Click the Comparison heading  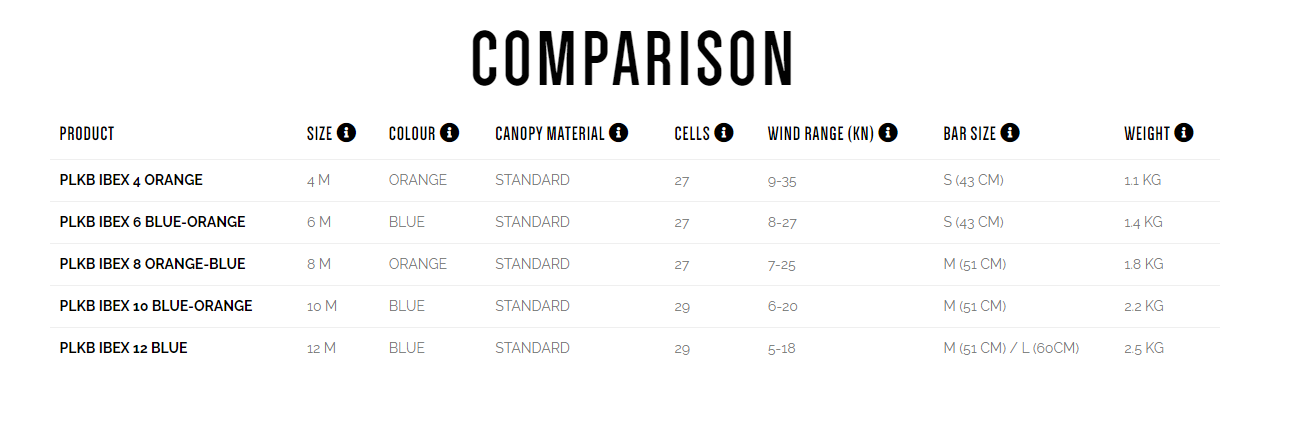[633, 58]
